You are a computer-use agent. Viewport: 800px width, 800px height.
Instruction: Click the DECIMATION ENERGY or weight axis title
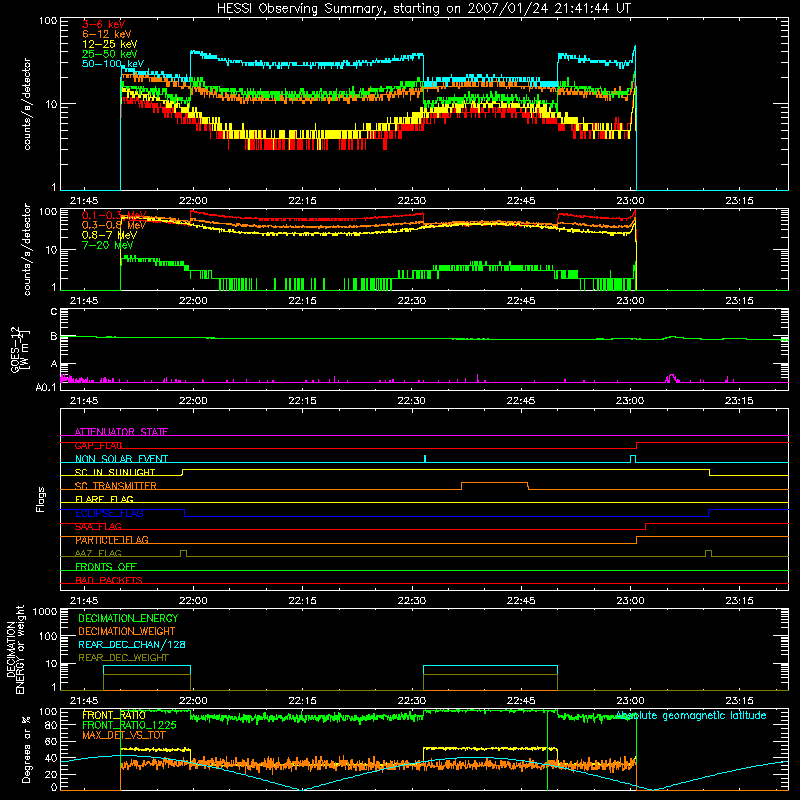tap(15, 649)
